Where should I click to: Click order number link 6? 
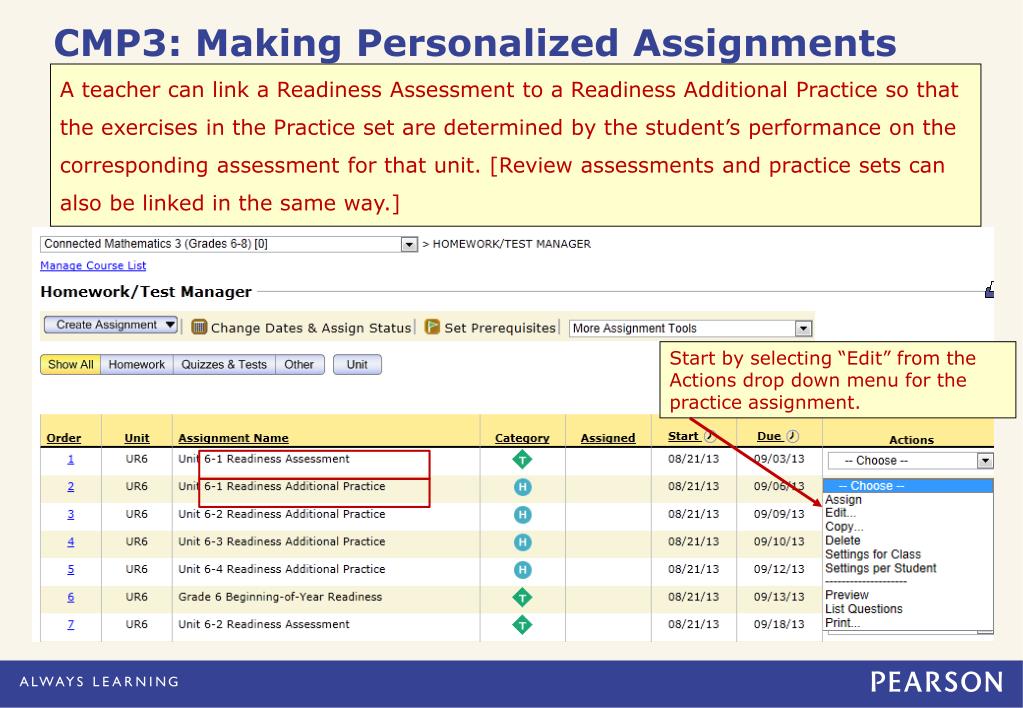(70, 597)
